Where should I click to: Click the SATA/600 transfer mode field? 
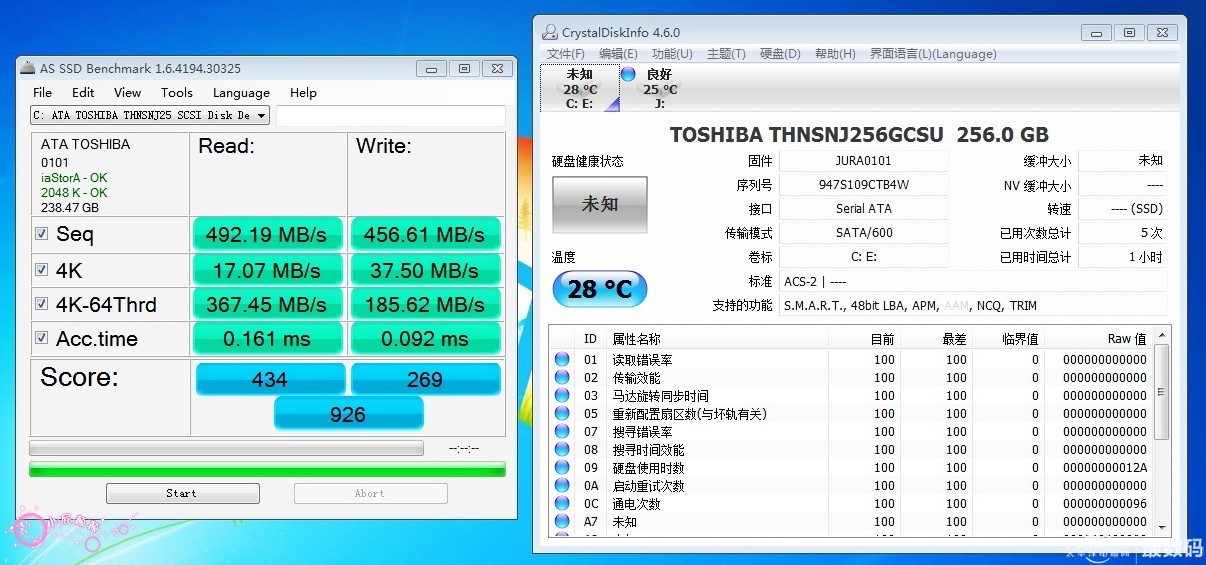point(864,233)
